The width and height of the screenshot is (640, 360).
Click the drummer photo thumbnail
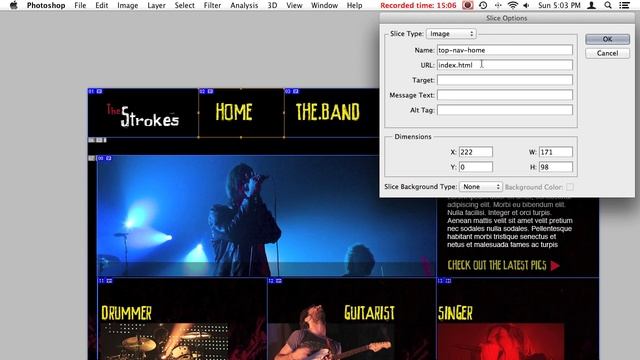[x=163, y=342]
